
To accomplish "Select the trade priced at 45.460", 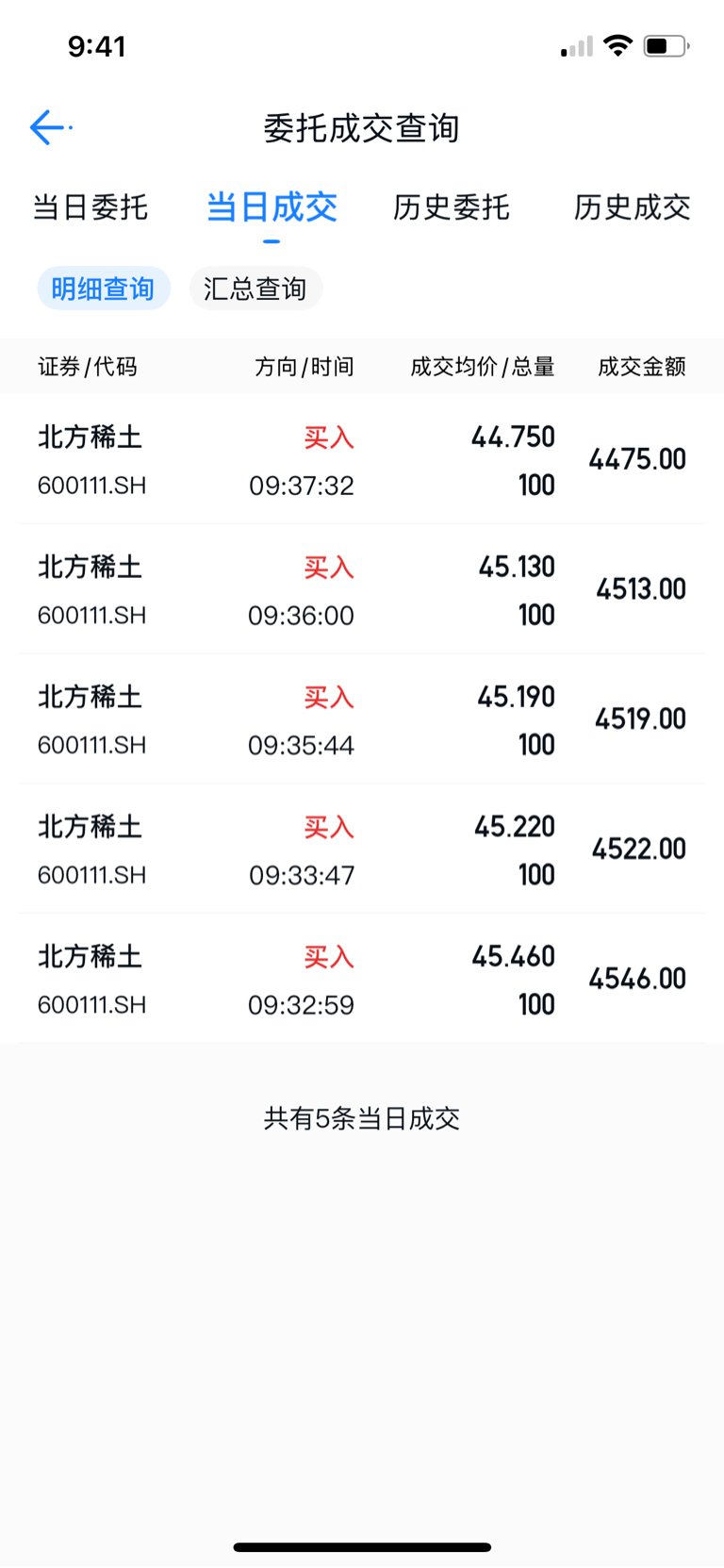I will [x=362, y=979].
